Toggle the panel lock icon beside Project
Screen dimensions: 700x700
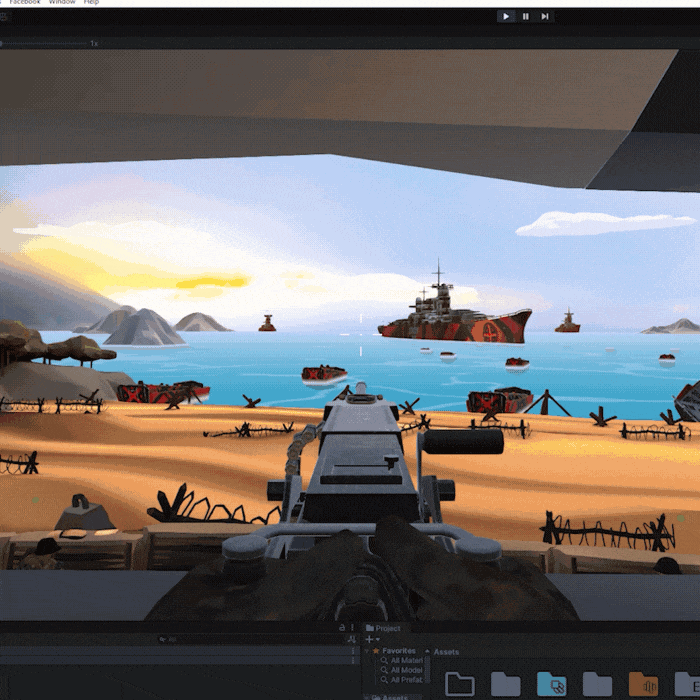point(342,628)
